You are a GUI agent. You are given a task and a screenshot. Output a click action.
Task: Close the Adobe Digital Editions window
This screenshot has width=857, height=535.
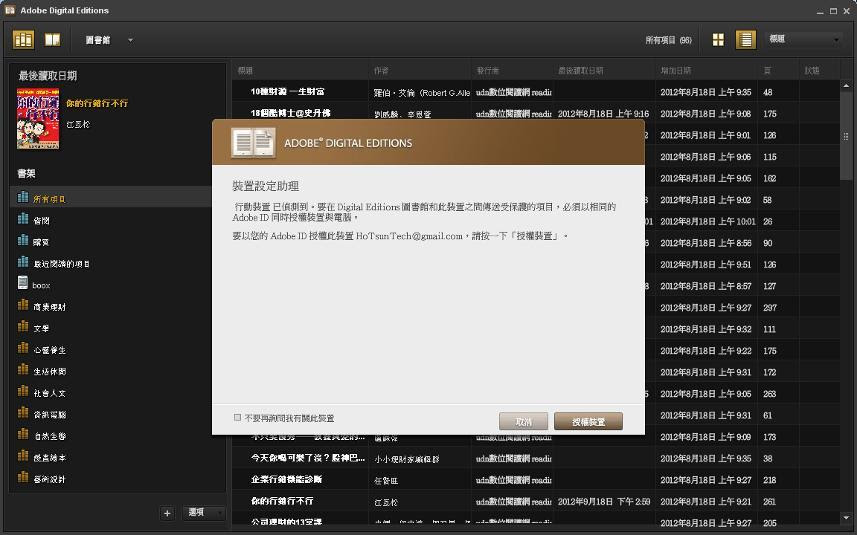point(846,11)
